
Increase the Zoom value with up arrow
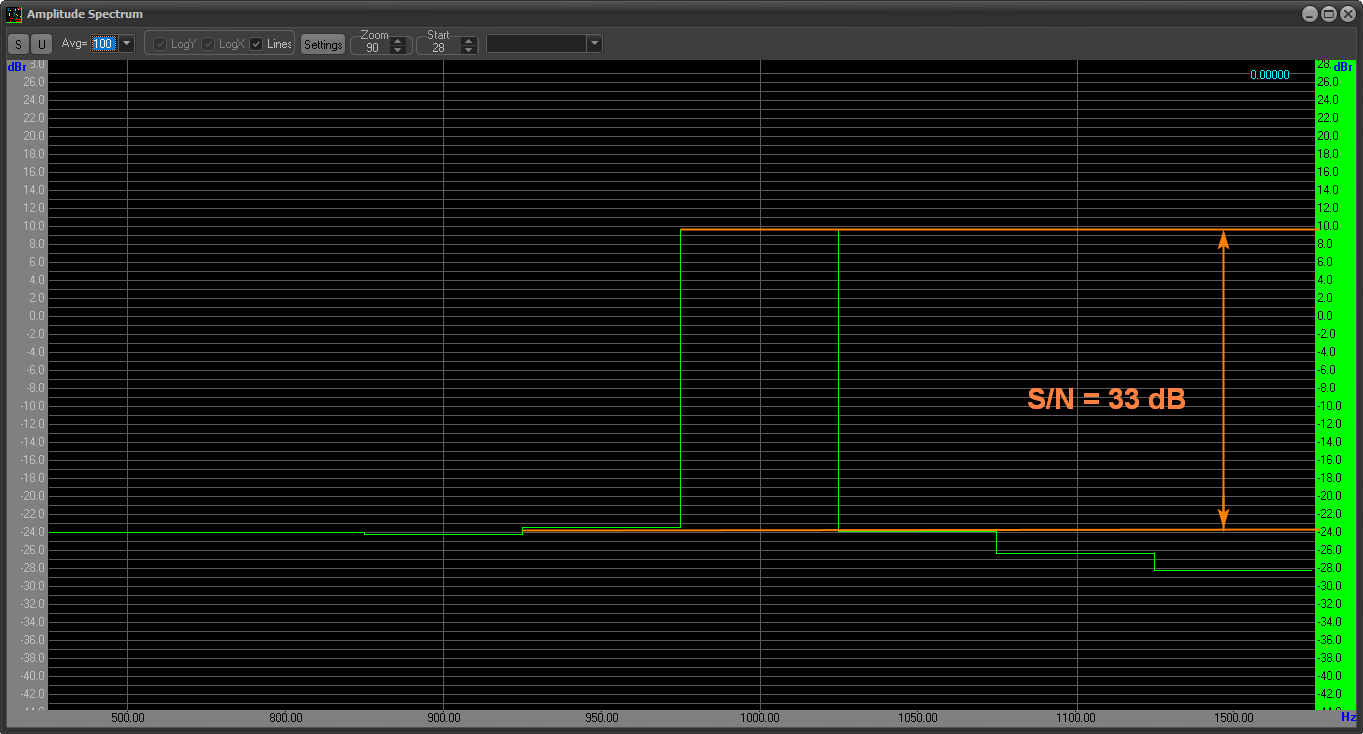tap(398, 40)
